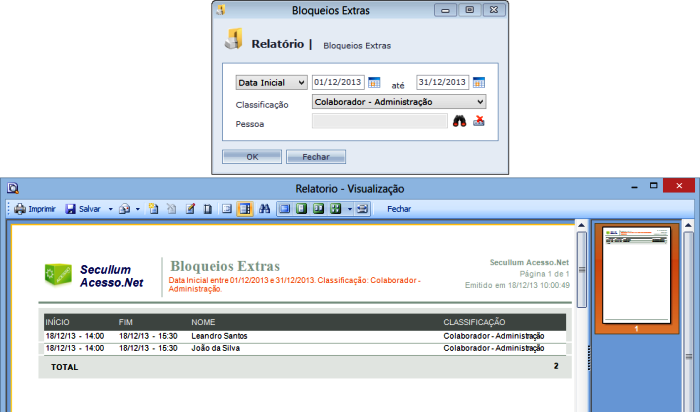The width and height of the screenshot is (700, 412).
Task: Select the multiple pages view icon
Action: click(335, 209)
